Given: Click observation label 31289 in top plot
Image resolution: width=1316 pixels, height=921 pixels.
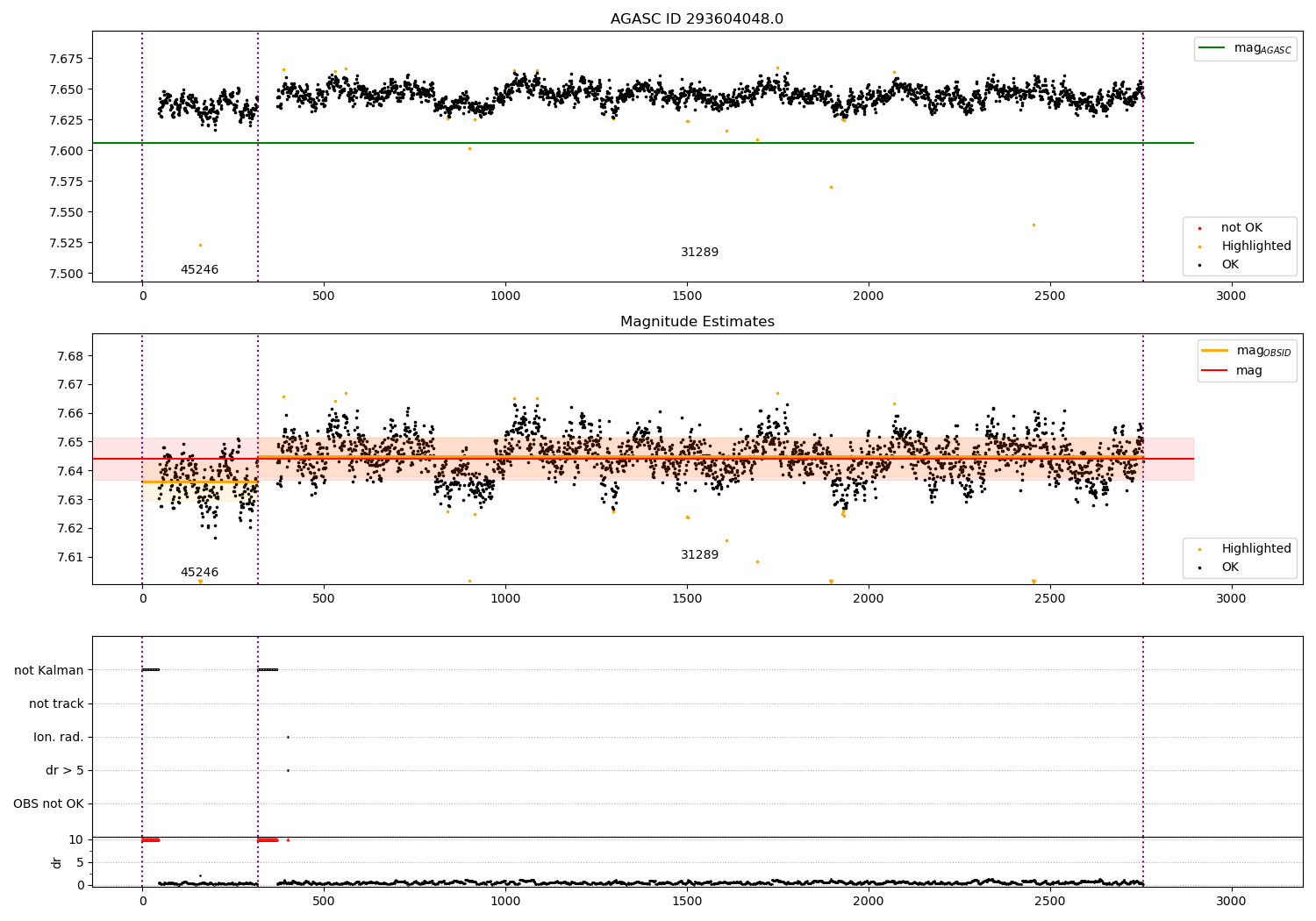Looking at the screenshot, I should click(x=699, y=253).
